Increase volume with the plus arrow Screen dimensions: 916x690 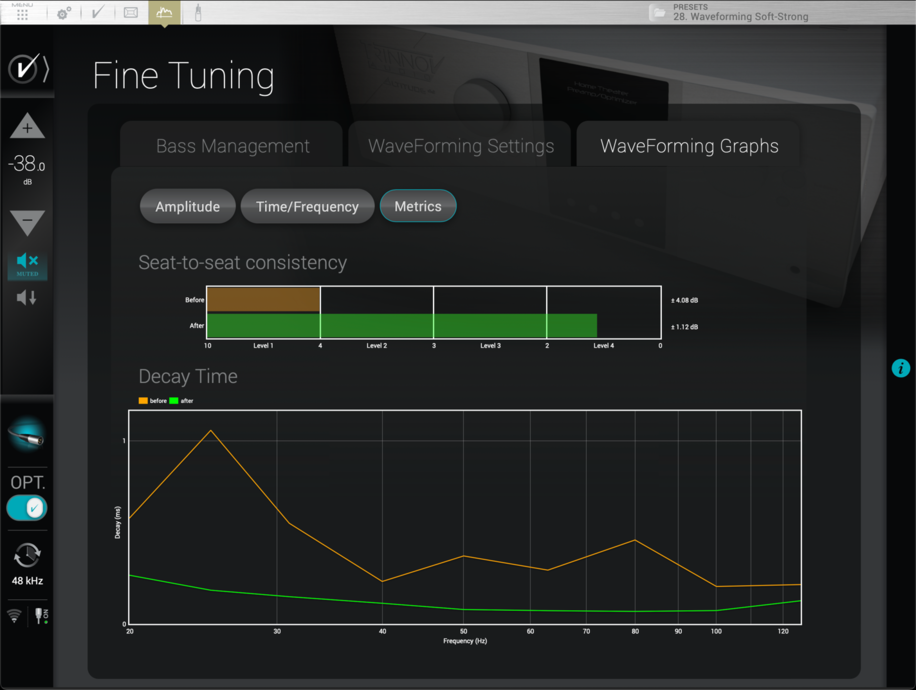click(x=27, y=128)
